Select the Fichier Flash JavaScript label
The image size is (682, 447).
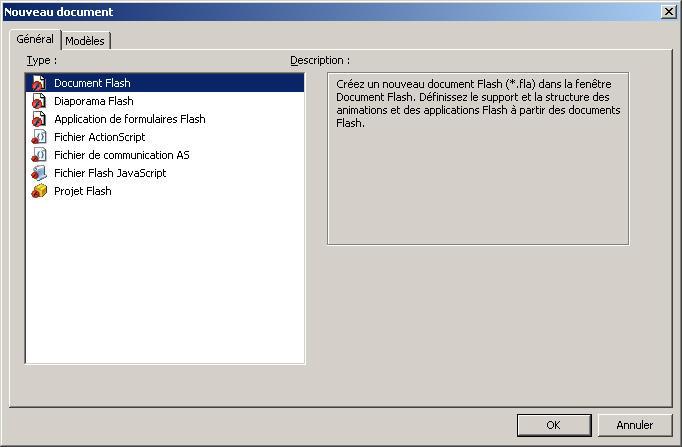point(110,173)
